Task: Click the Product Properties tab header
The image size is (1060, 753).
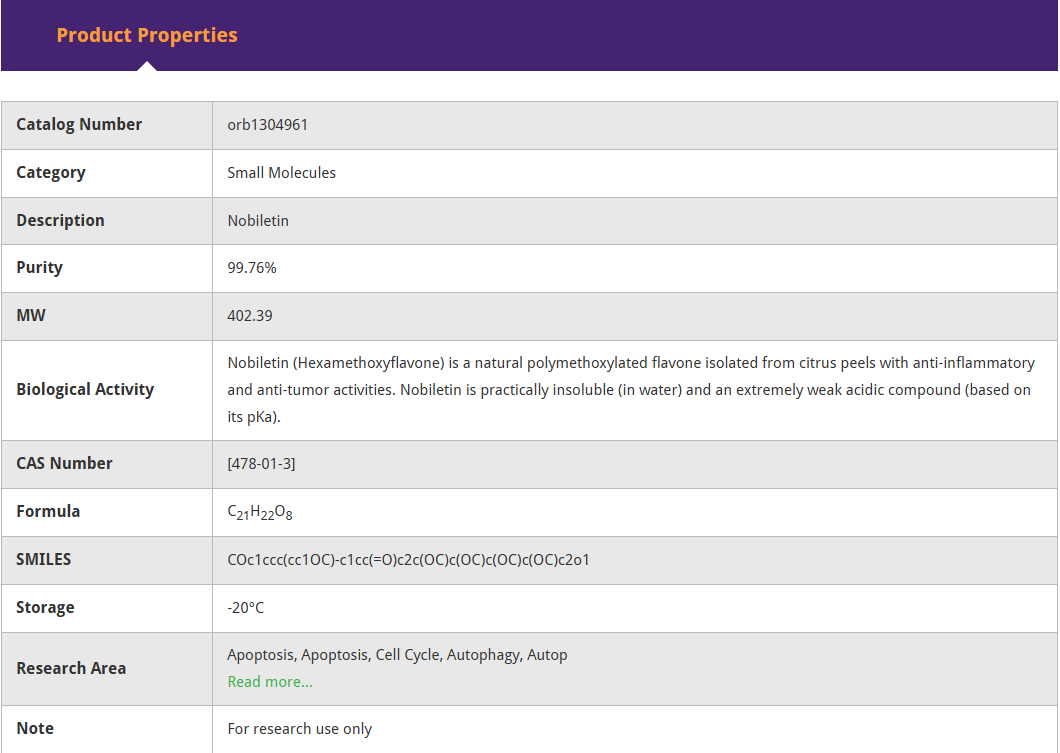Action: pyautogui.click(x=147, y=35)
